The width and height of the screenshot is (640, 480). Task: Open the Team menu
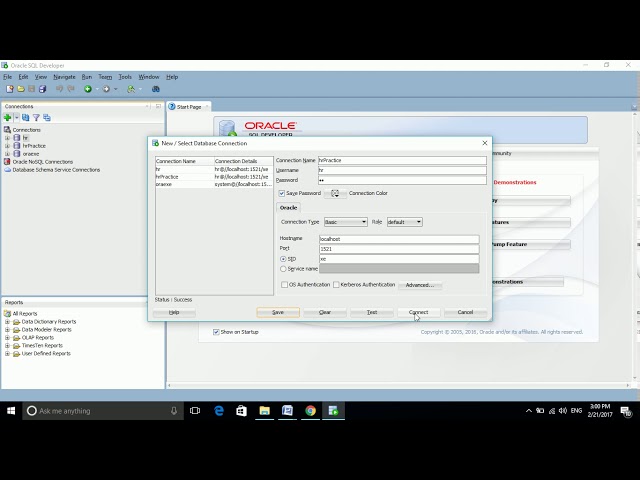pyautogui.click(x=105, y=77)
